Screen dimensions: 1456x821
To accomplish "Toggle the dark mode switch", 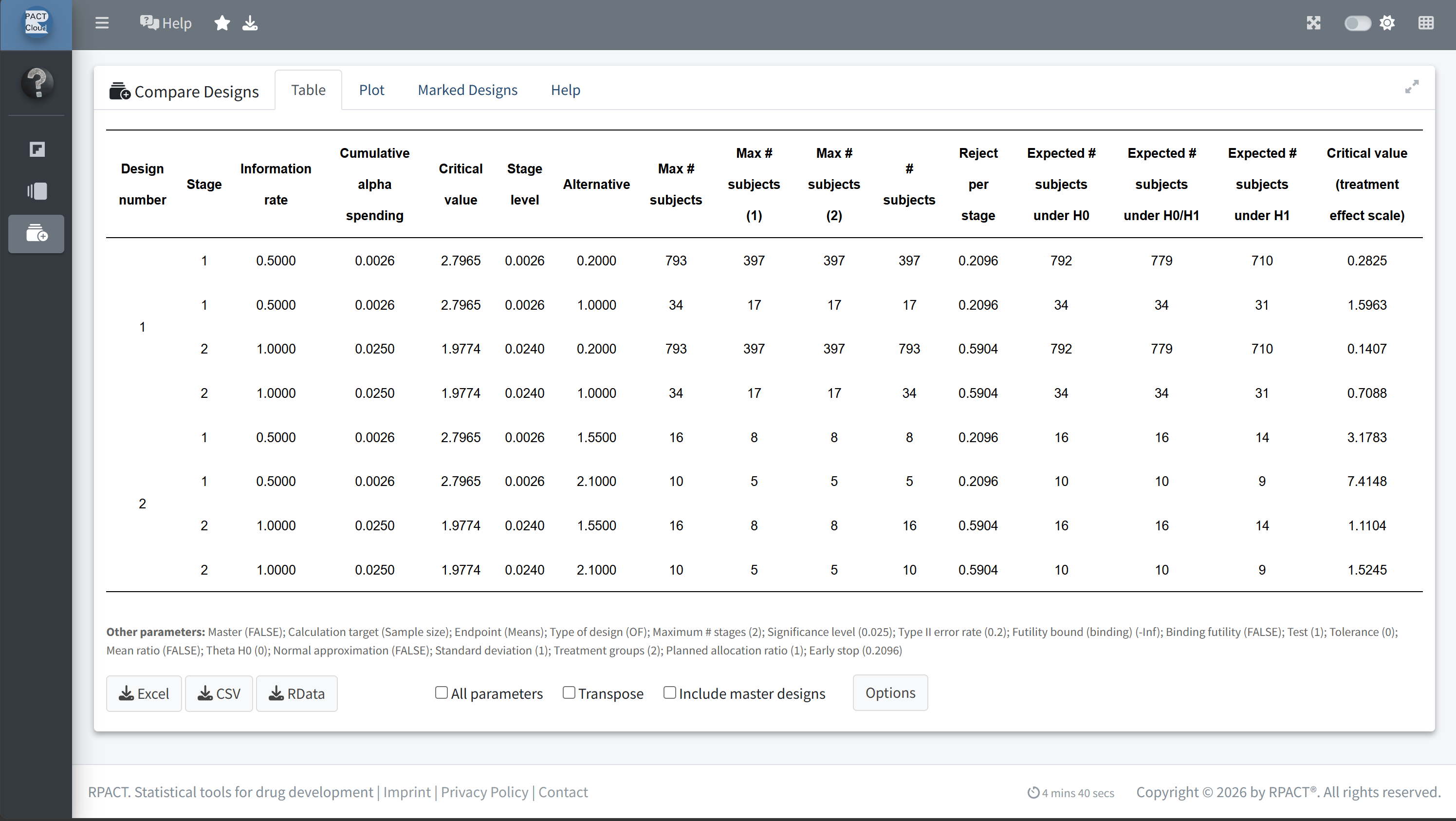I will [x=1357, y=23].
